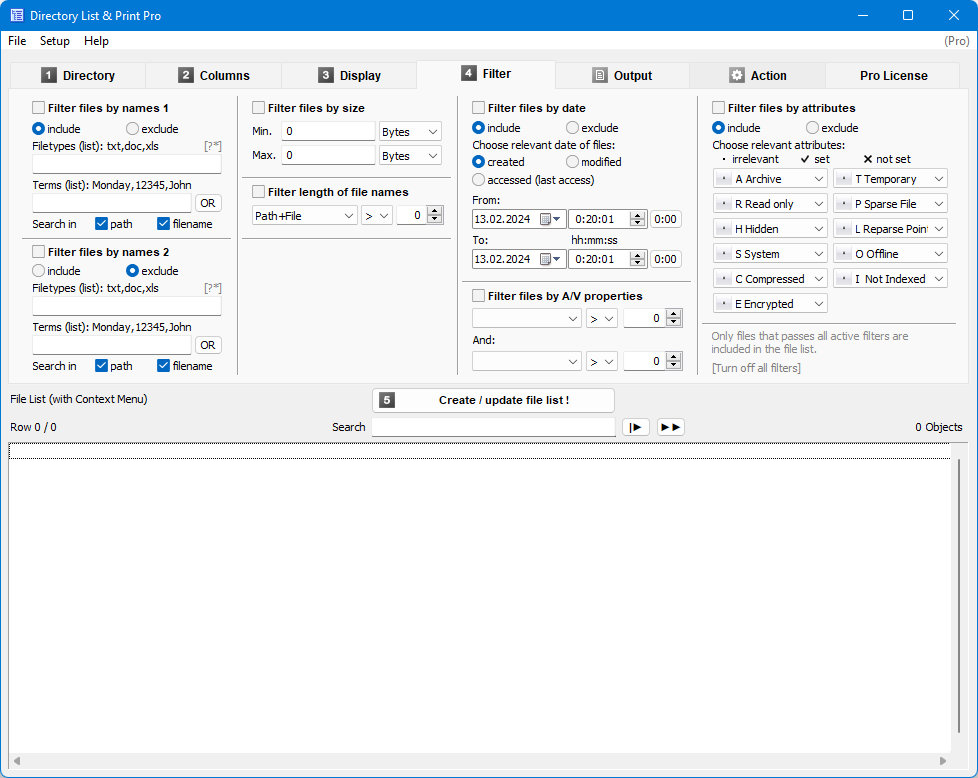Enable Filter files by attributes
Screen dimensions: 978x778
719,108
